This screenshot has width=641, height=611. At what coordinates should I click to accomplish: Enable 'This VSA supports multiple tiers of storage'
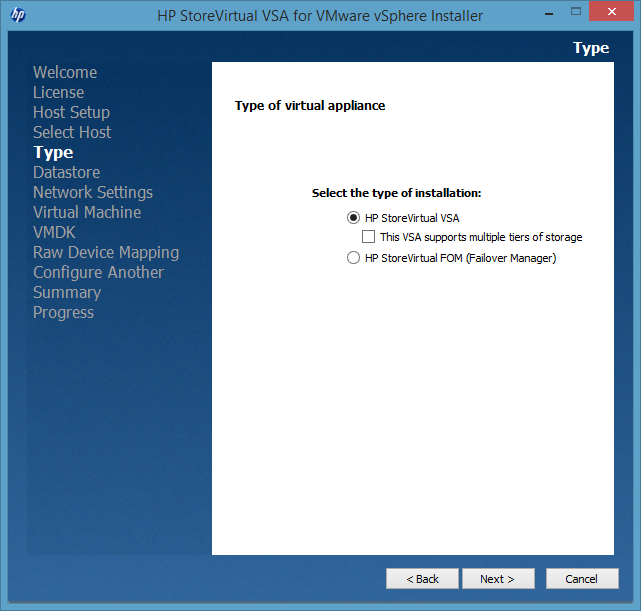368,237
